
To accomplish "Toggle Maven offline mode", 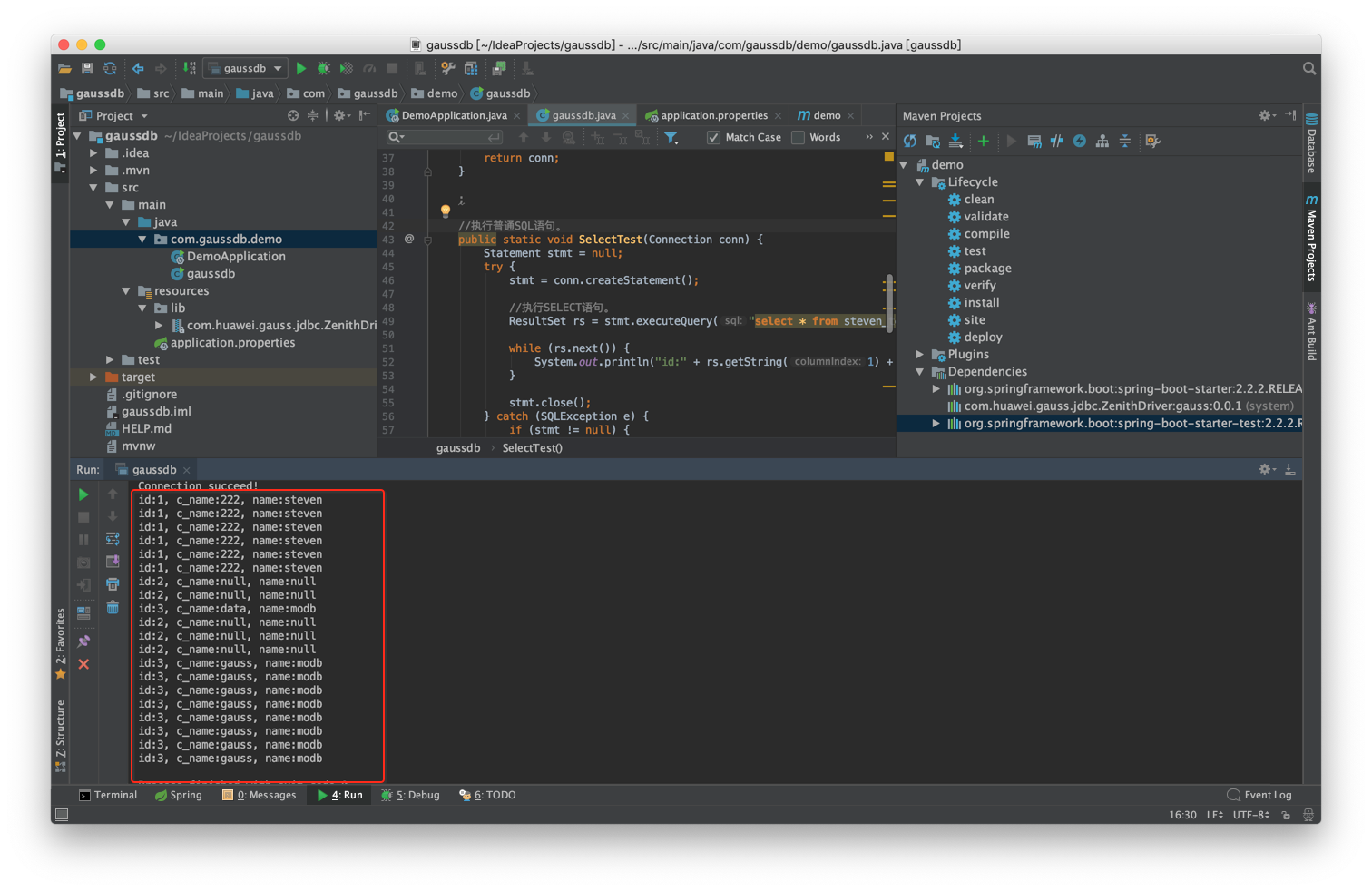I will point(1082,141).
